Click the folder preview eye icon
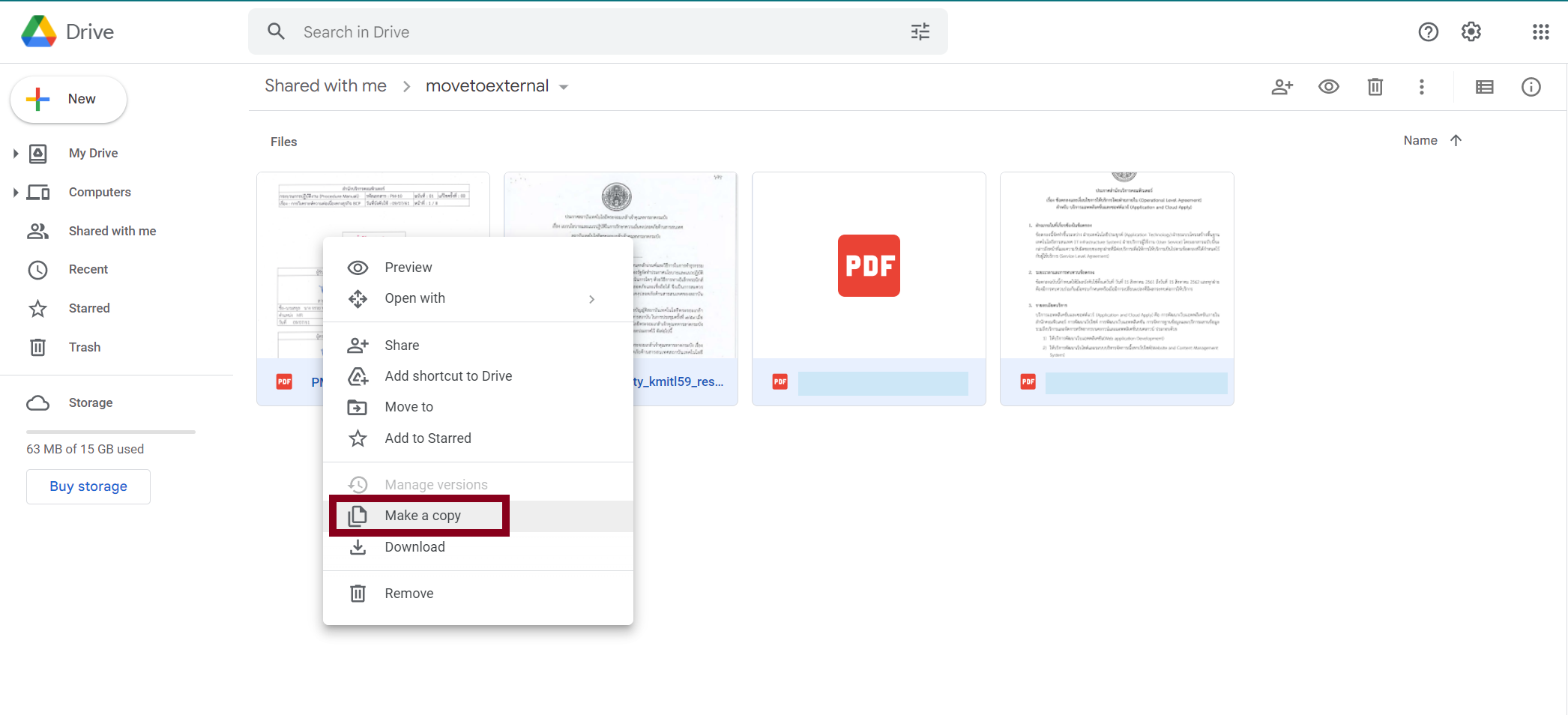1568x715 pixels. [x=1328, y=87]
